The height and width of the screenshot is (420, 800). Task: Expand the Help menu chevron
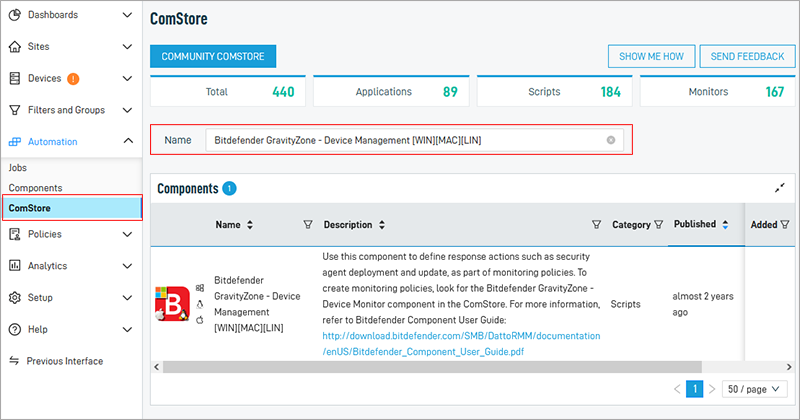pyautogui.click(x=128, y=329)
